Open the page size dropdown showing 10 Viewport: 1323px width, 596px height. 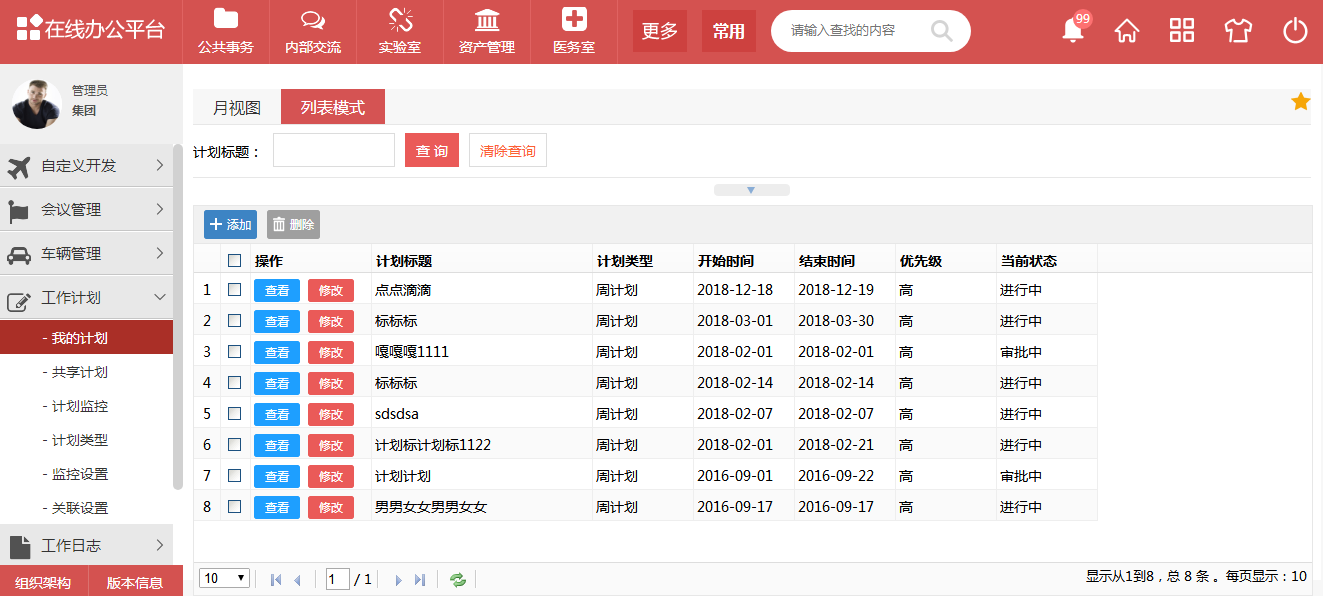click(x=225, y=578)
